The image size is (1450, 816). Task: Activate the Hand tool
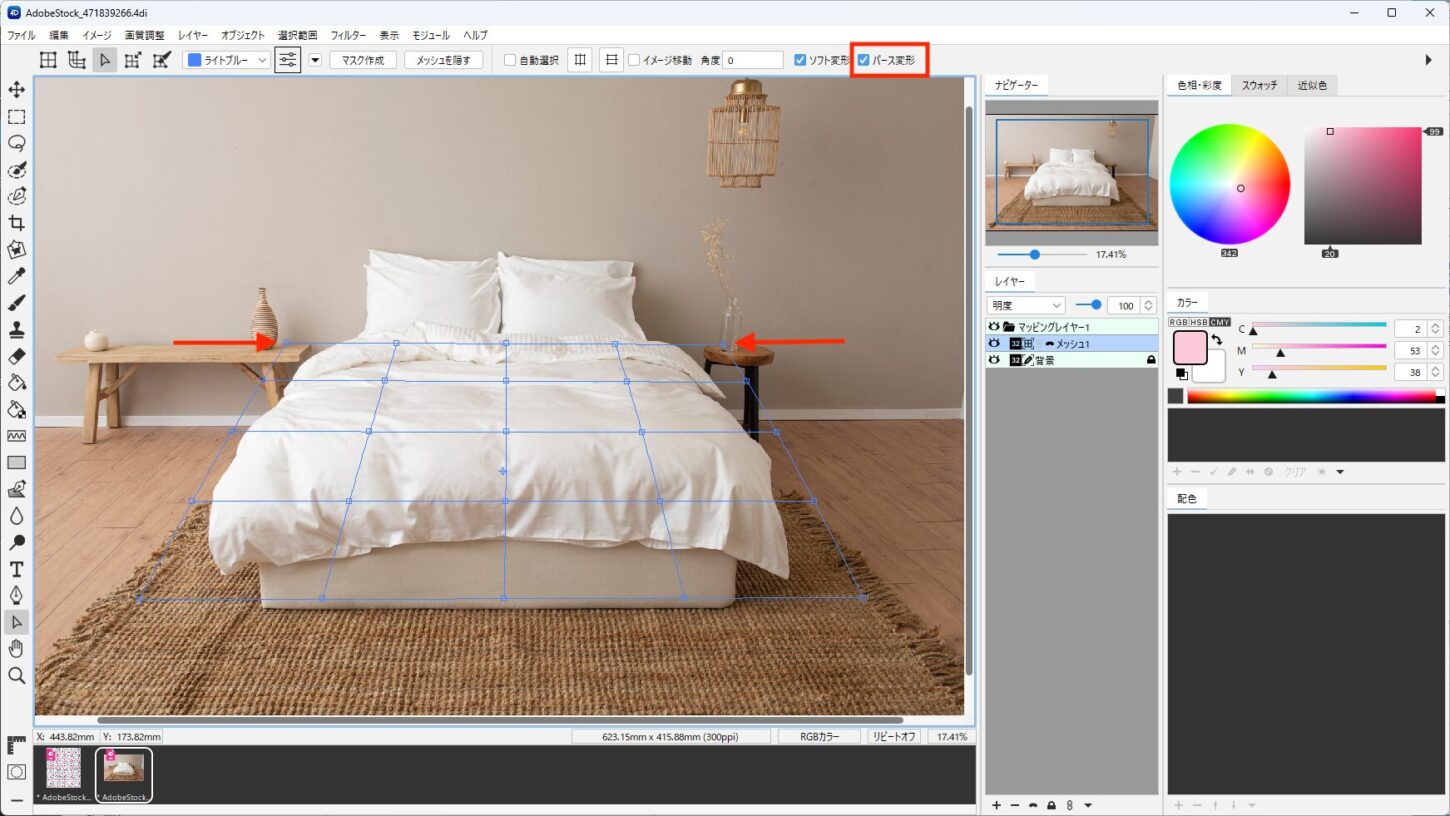tap(17, 649)
